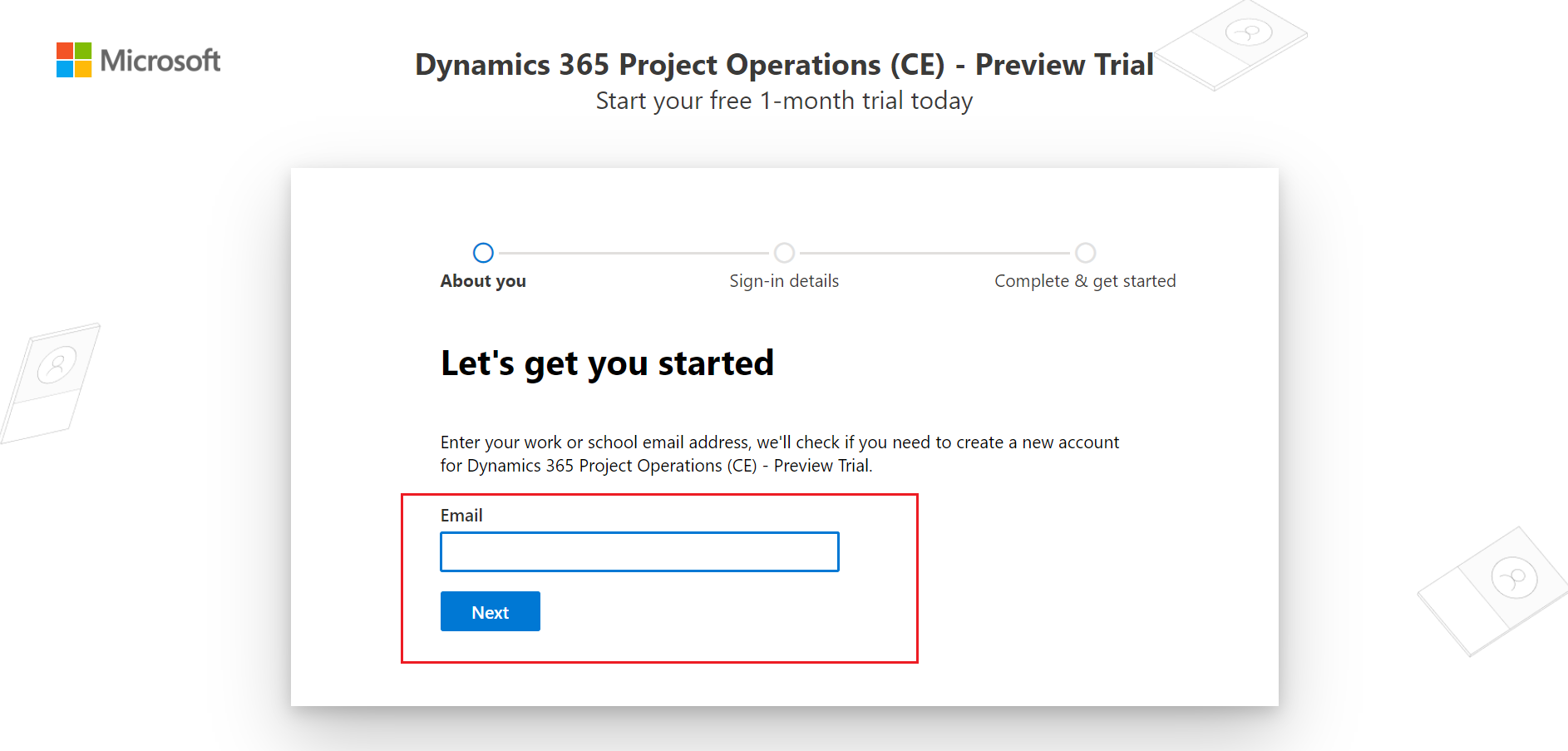Click the work or school email instruction text

tap(779, 453)
